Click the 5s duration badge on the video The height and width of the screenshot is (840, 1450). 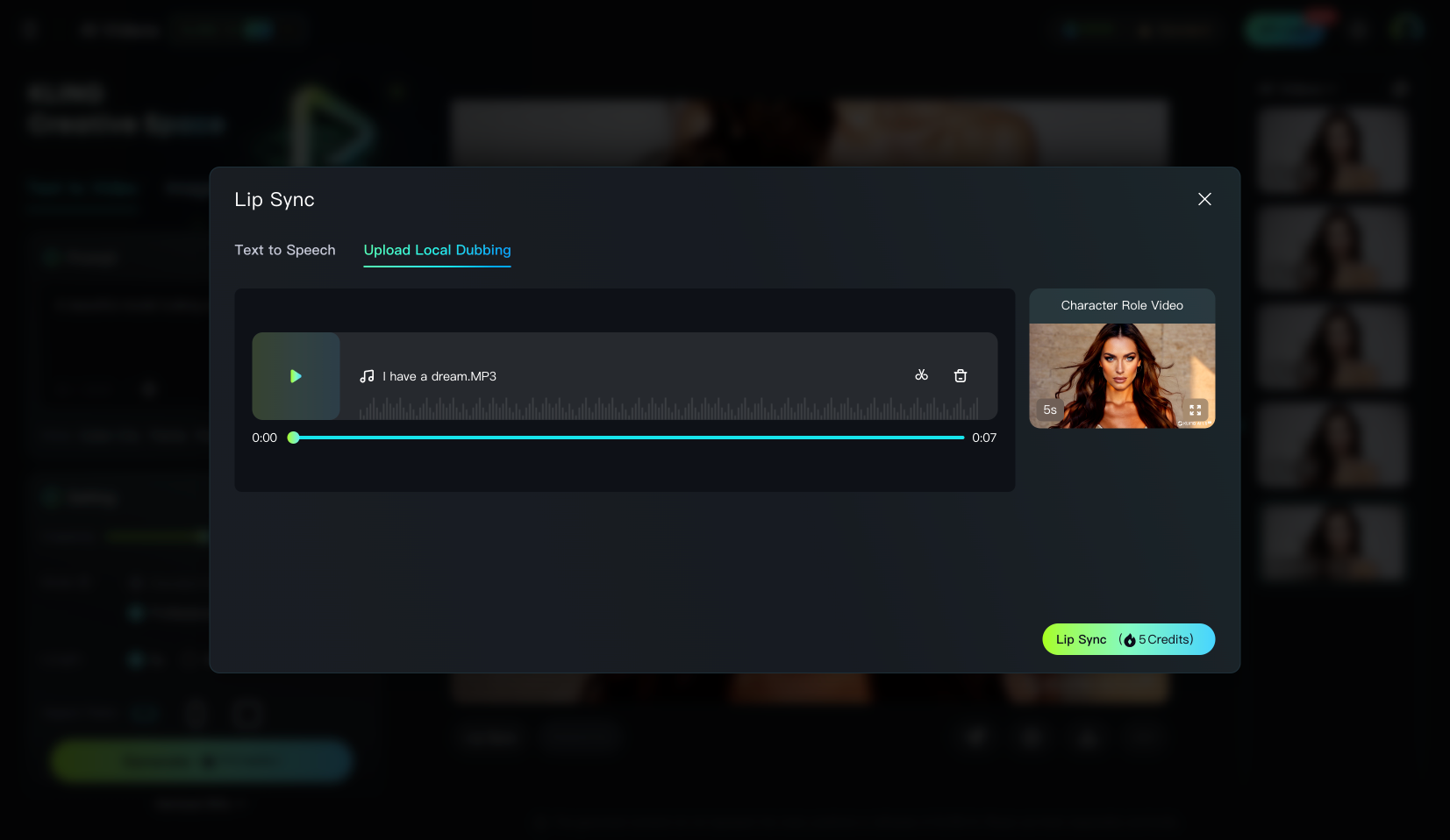(x=1049, y=409)
